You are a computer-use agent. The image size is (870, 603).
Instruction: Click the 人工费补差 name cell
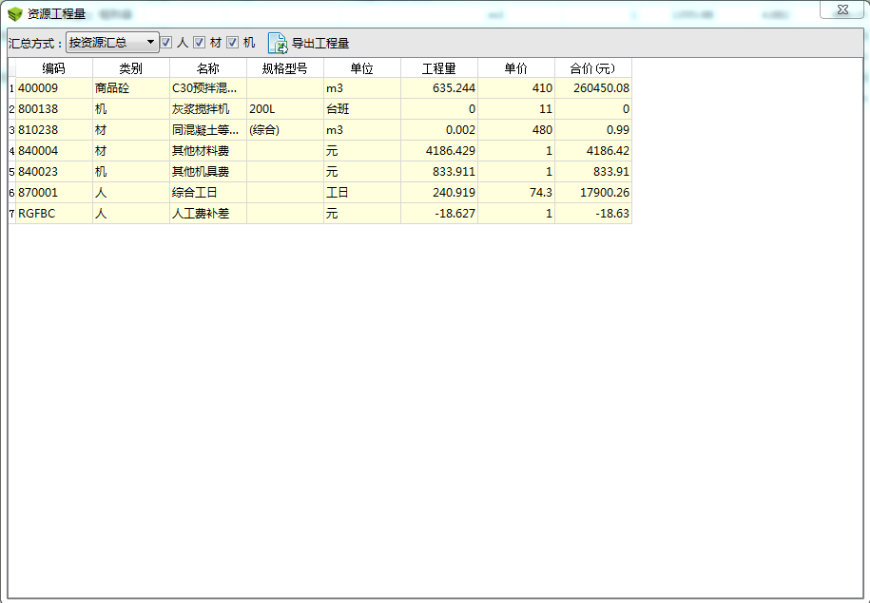click(x=208, y=214)
